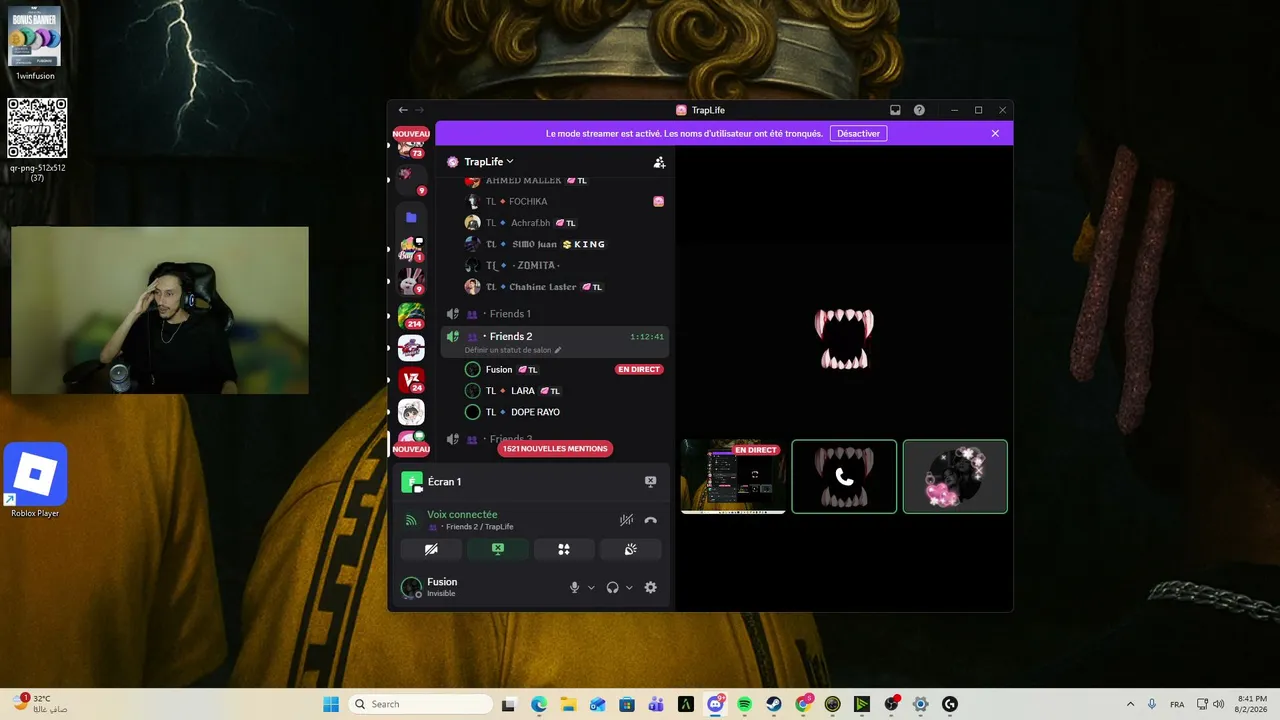Open weather widget showing 32°C
The height and width of the screenshot is (720, 1280).
tap(40, 704)
